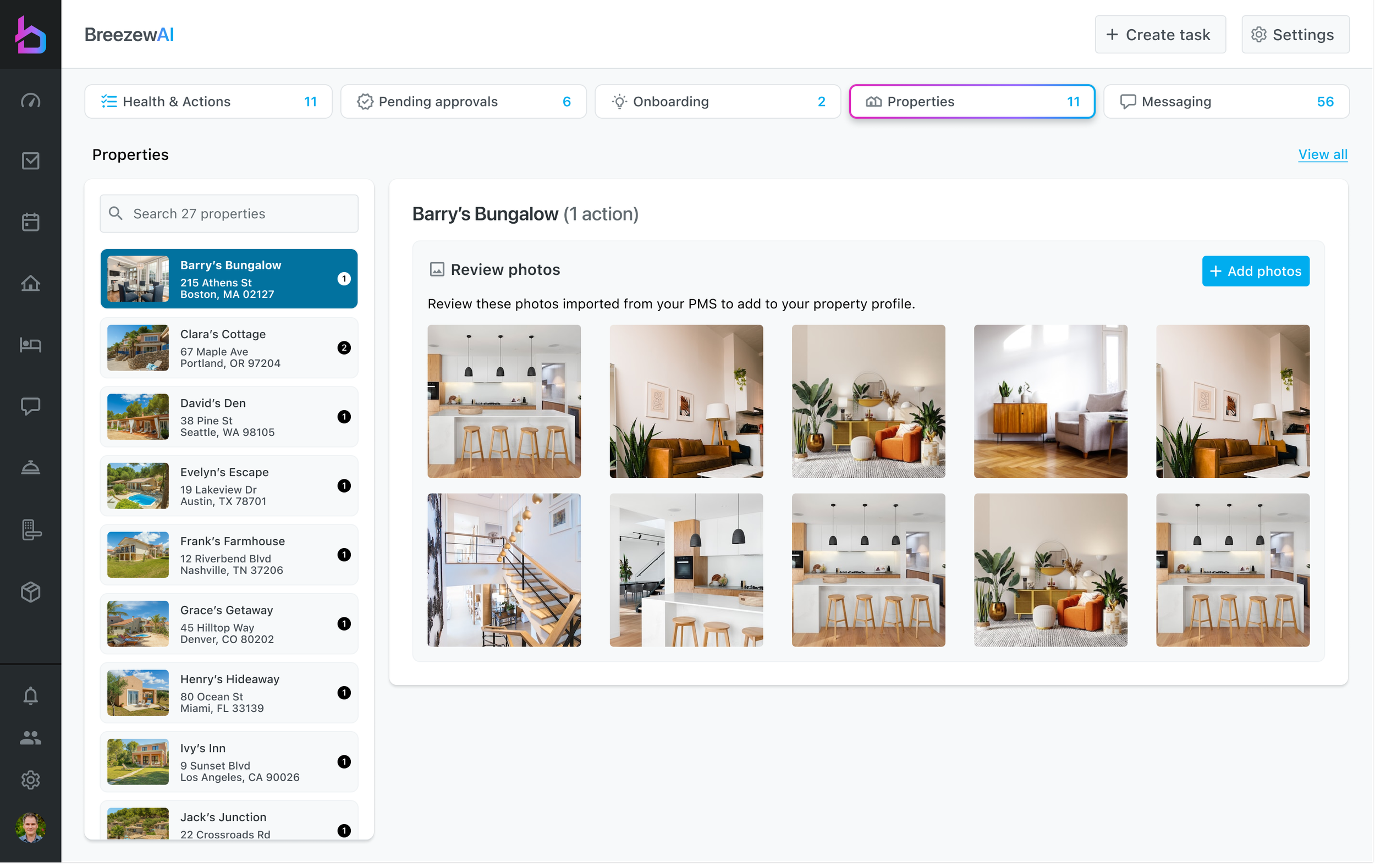The width and height of the screenshot is (1375, 868).
Task: Select Evelyn's Escape property
Action: click(229, 486)
